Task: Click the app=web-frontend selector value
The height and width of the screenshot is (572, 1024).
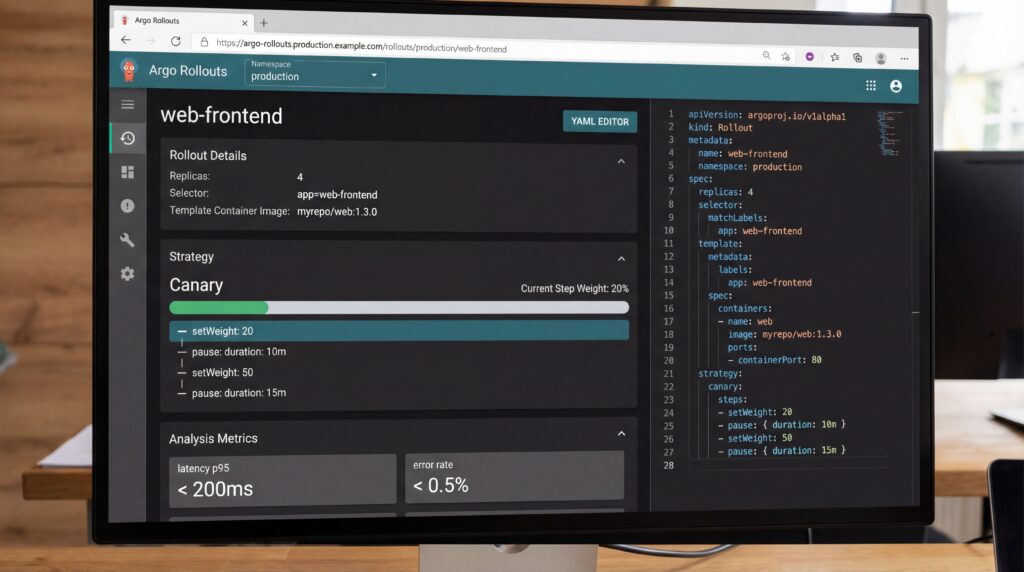Action: coord(337,195)
